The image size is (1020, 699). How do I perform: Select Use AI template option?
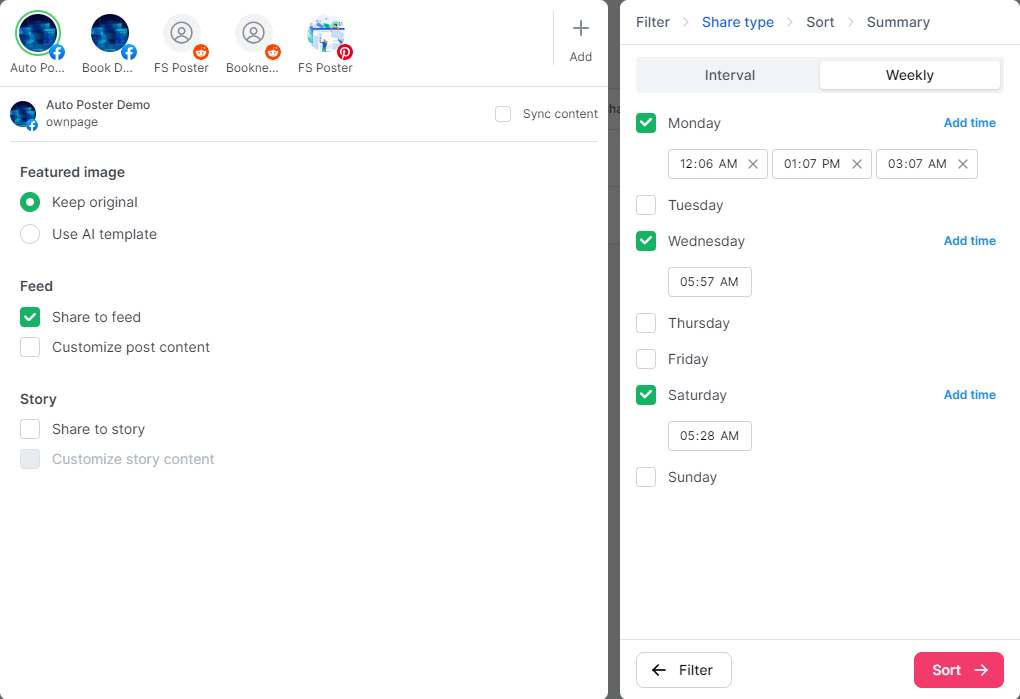pos(30,234)
